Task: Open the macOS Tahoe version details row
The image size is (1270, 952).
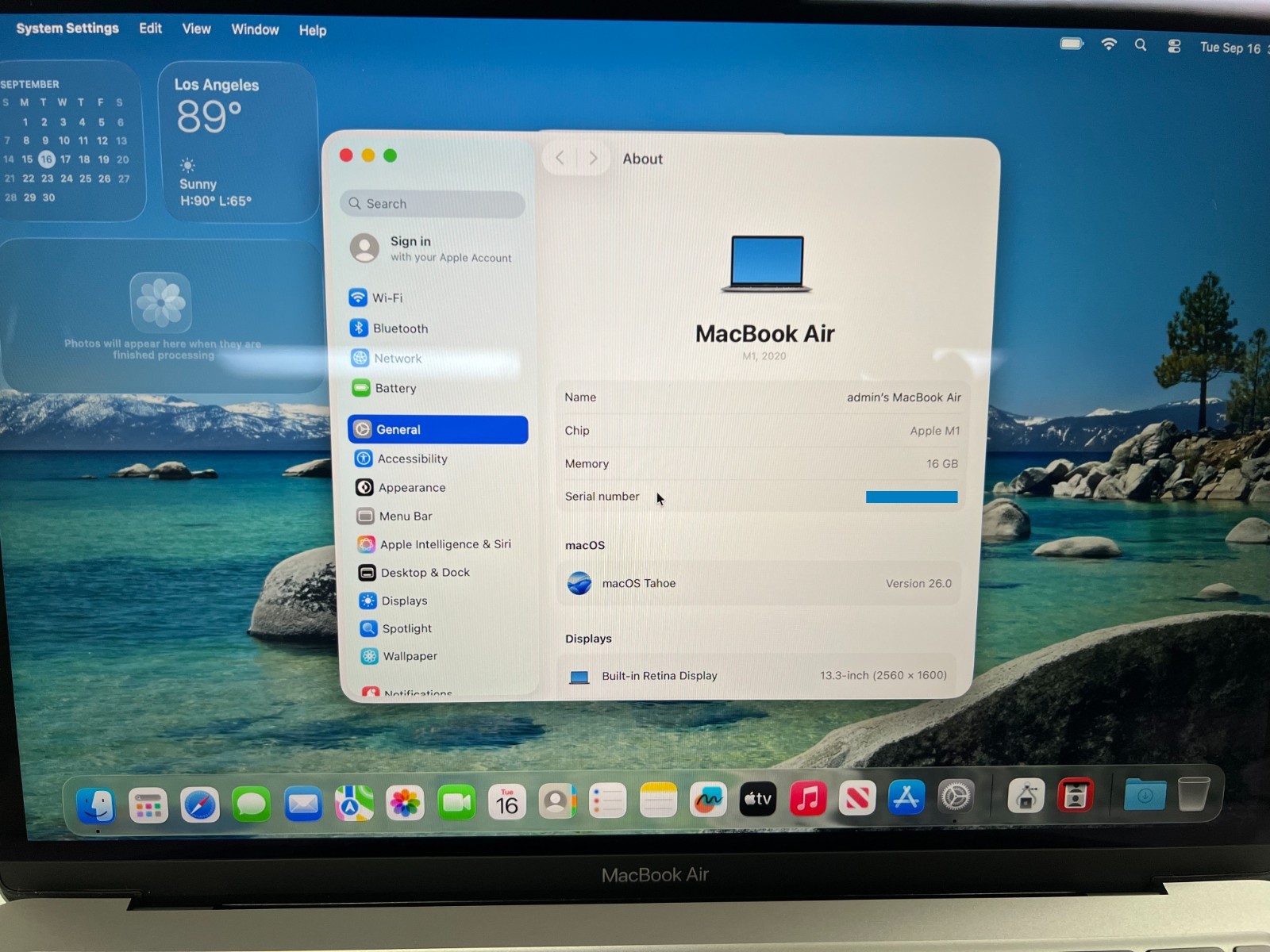Action: (759, 584)
